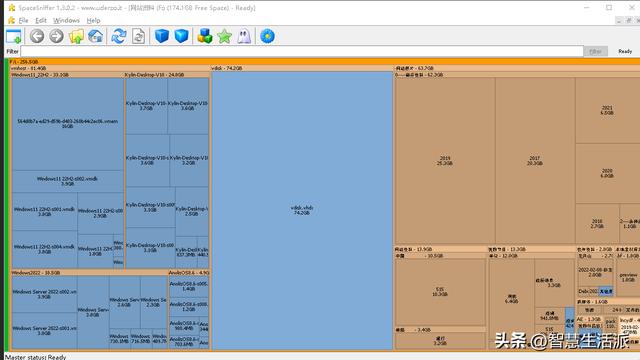Select the vdisk.vhdx 74.2GB block

pyautogui.click(x=302, y=211)
